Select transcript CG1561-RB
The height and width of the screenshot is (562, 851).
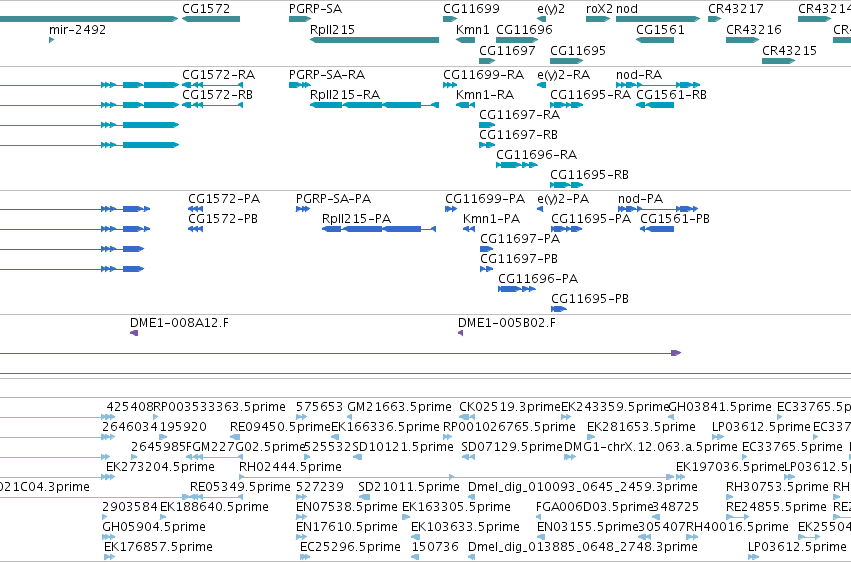tap(655, 105)
